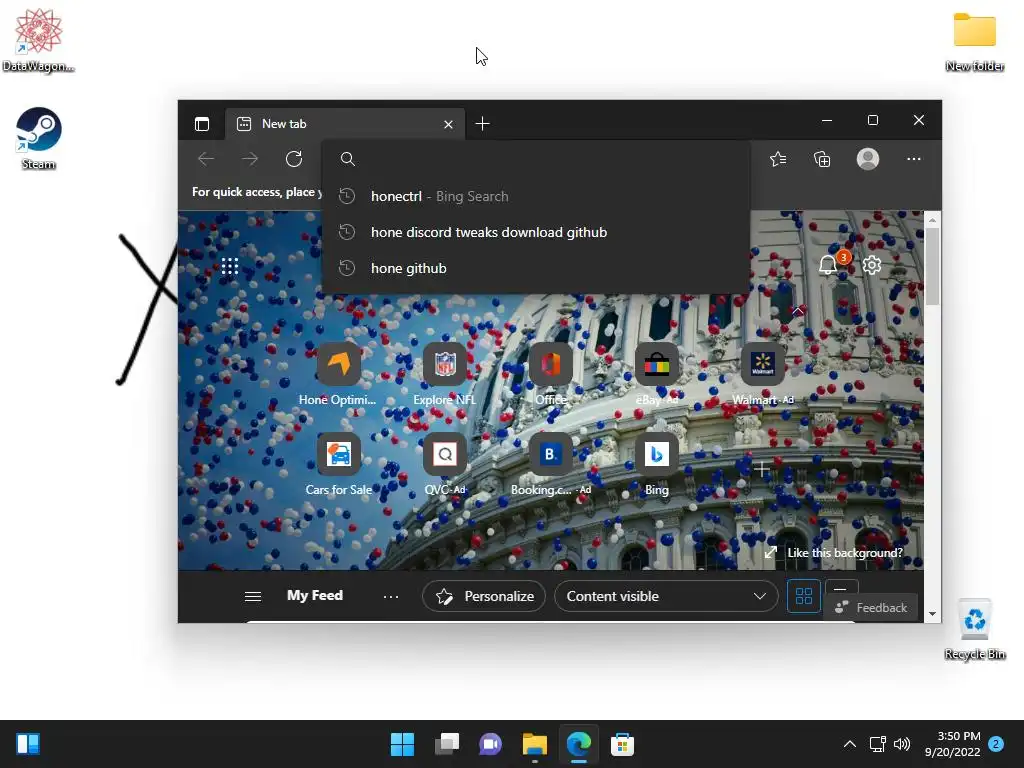Screen dimensions: 1024x768
Task: Open the eBay quick link
Action: (657, 374)
